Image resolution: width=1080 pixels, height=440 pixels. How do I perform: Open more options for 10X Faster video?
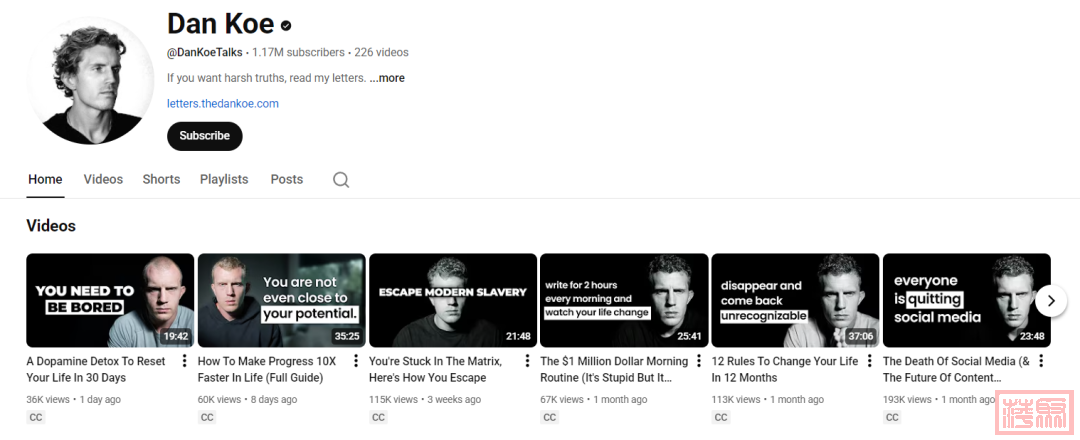point(355,362)
